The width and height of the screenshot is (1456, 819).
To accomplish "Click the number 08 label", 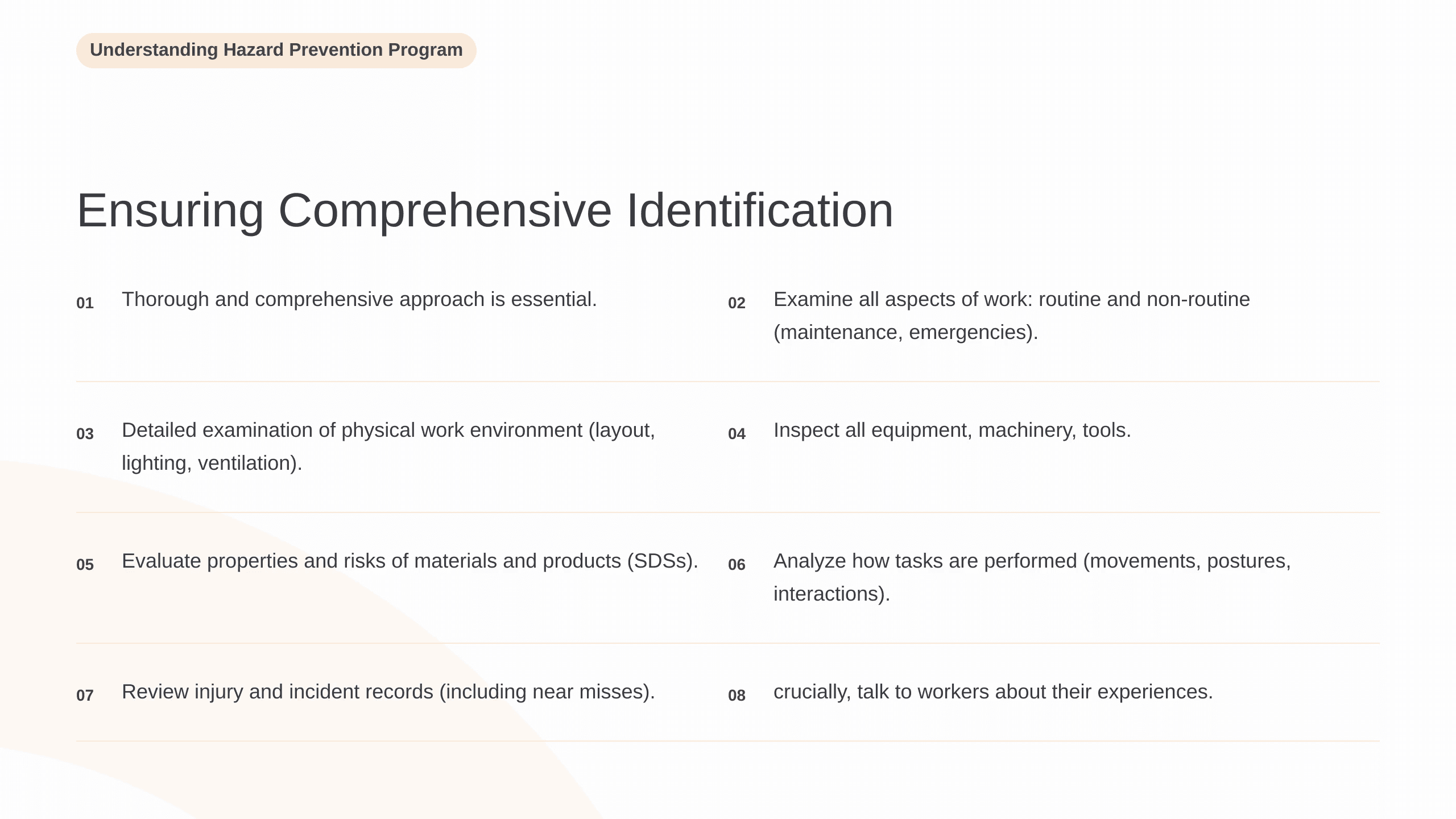I will [737, 696].
